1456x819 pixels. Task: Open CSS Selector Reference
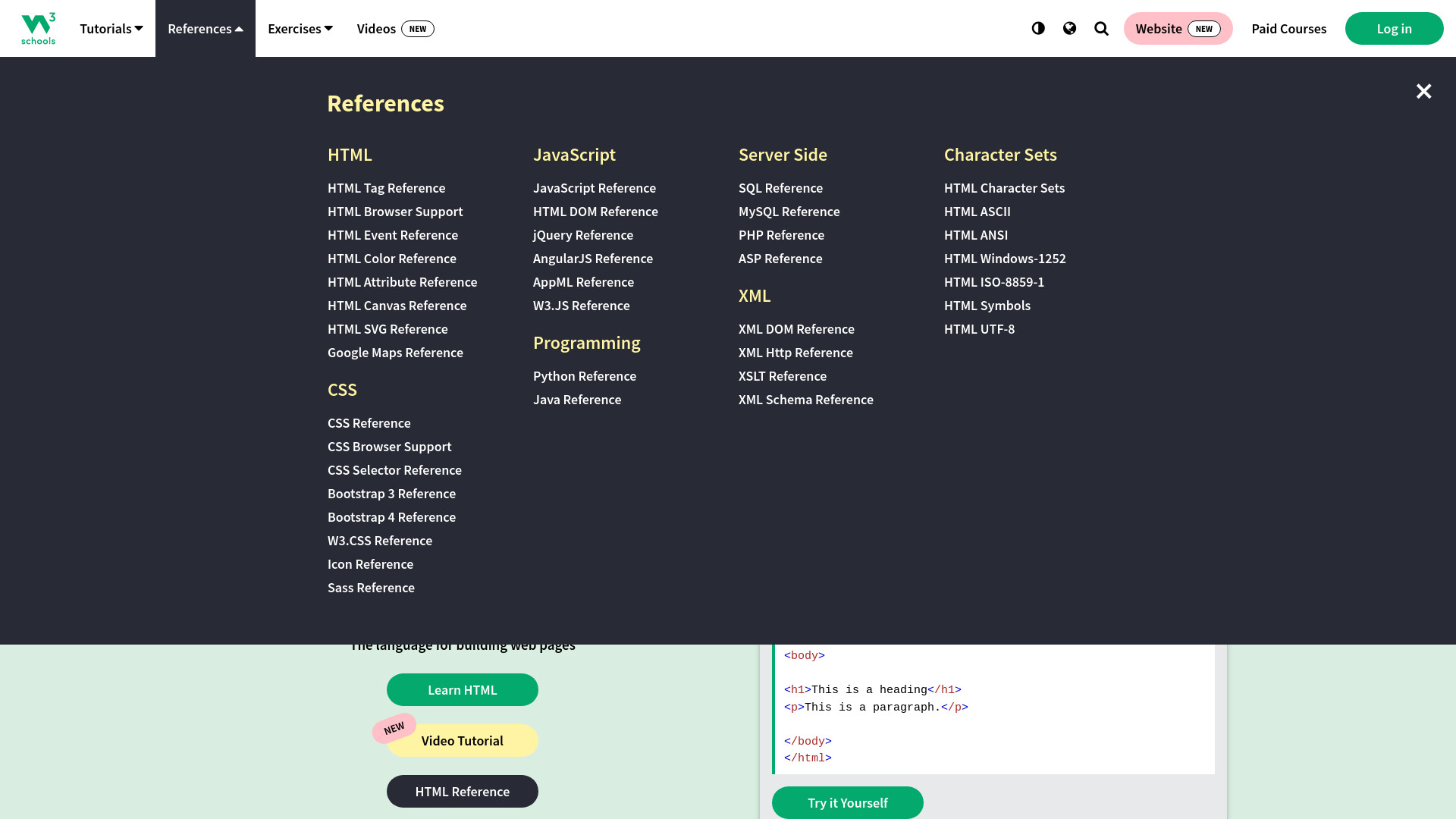(394, 470)
